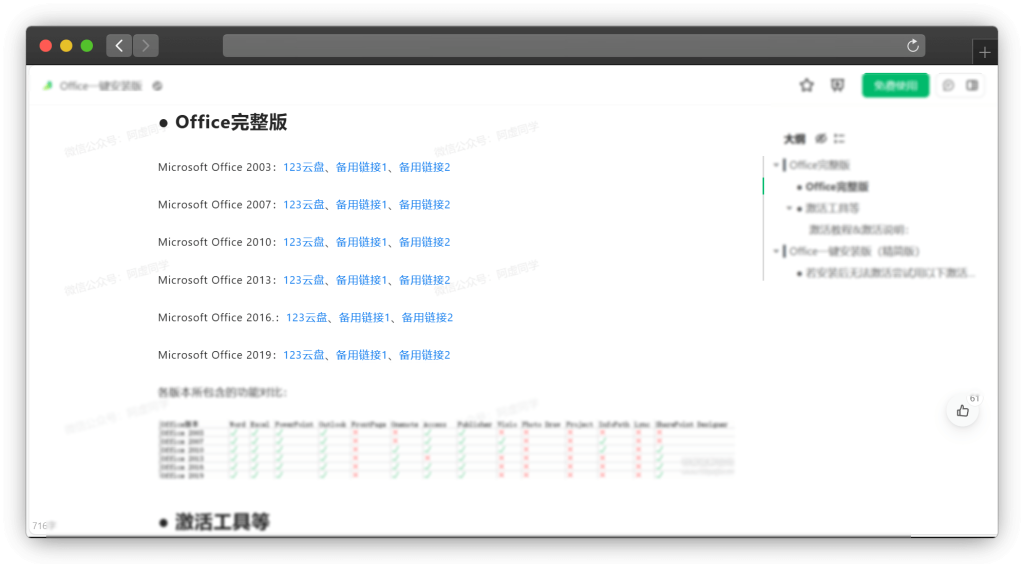Open 123云盘 link for Office 2010

tap(304, 242)
